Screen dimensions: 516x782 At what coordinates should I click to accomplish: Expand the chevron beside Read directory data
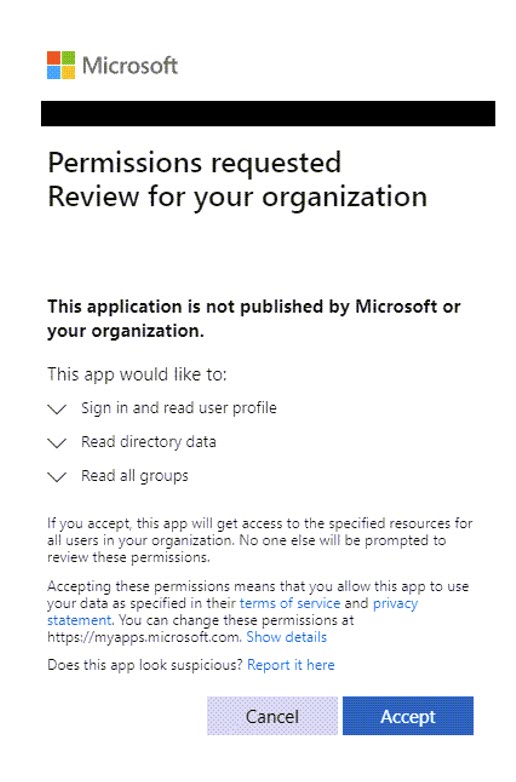[57, 443]
